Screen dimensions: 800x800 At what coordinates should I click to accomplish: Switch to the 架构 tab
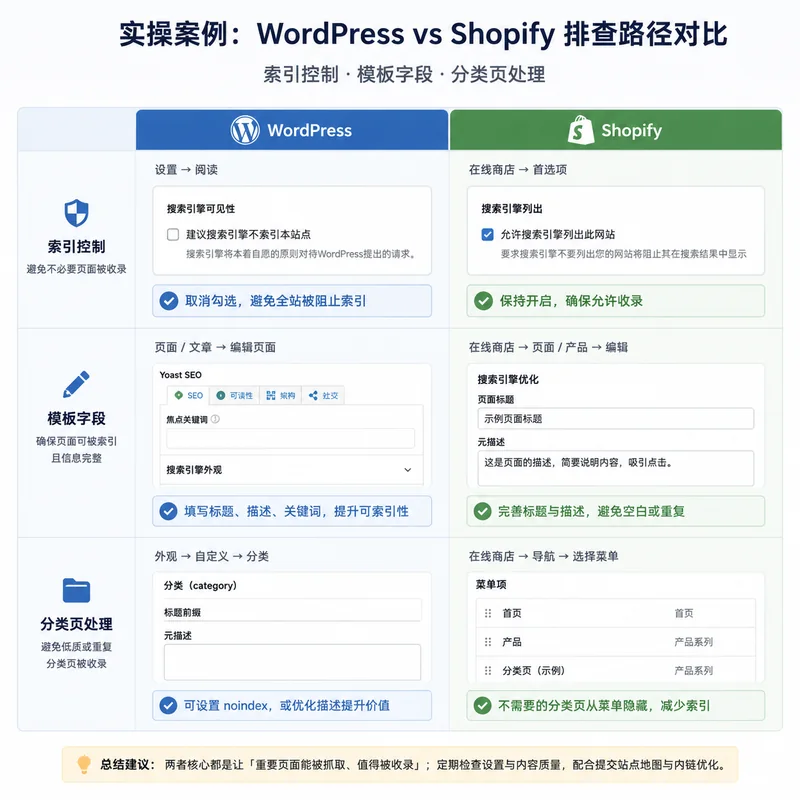(x=281, y=395)
